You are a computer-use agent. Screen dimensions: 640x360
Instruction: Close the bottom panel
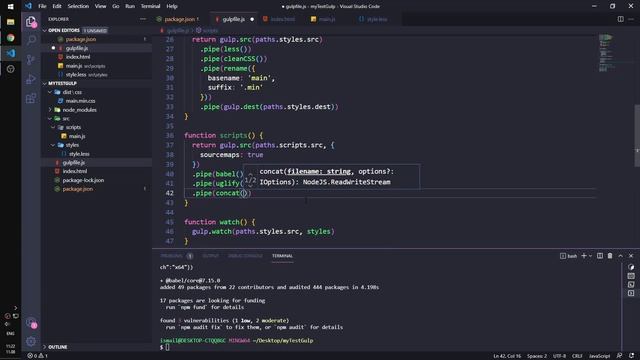pyautogui.click(x=631, y=256)
